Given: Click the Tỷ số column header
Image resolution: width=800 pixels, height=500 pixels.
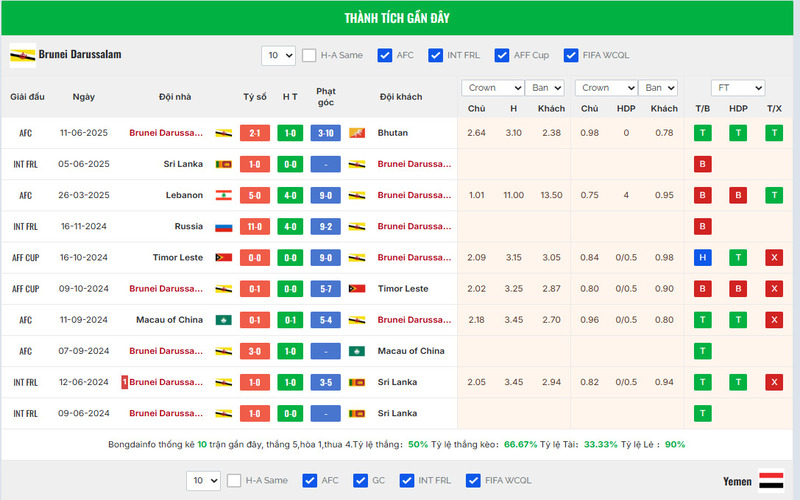Looking at the screenshot, I should click(255, 97).
